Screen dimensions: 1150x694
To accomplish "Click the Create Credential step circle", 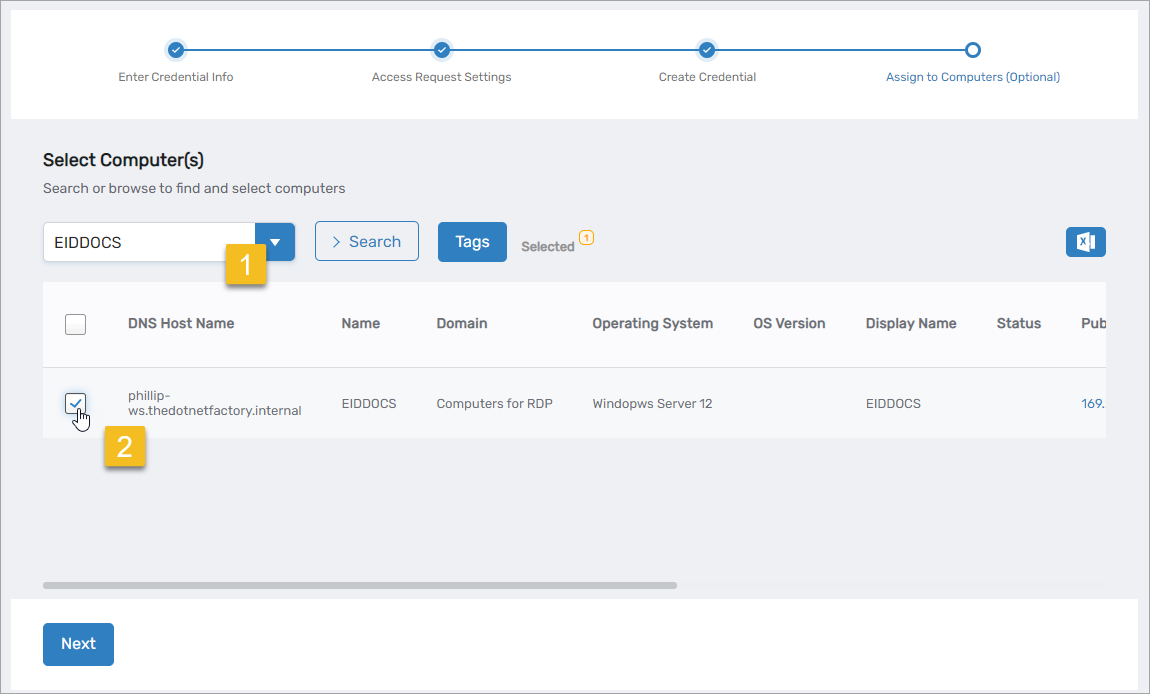I will click(707, 50).
